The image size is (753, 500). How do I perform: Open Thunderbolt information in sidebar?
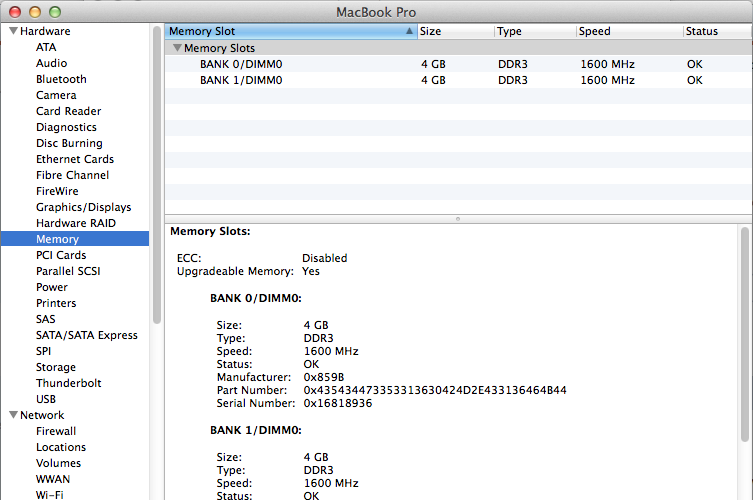pyautogui.click(x=69, y=383)
